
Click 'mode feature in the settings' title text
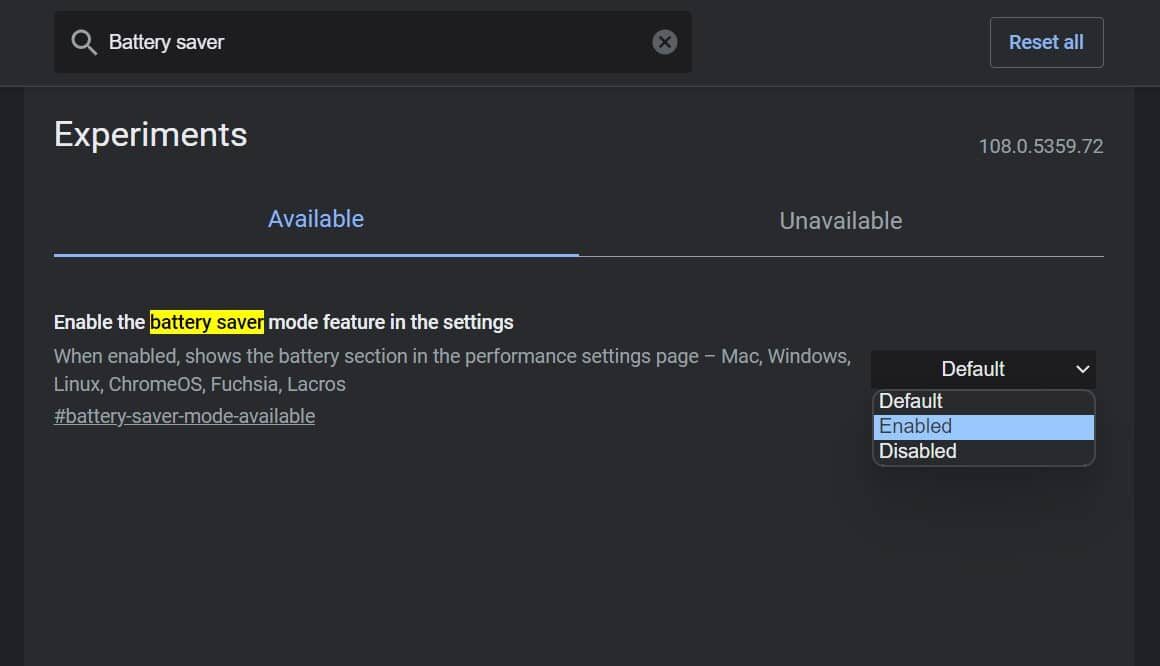(391, 322)
